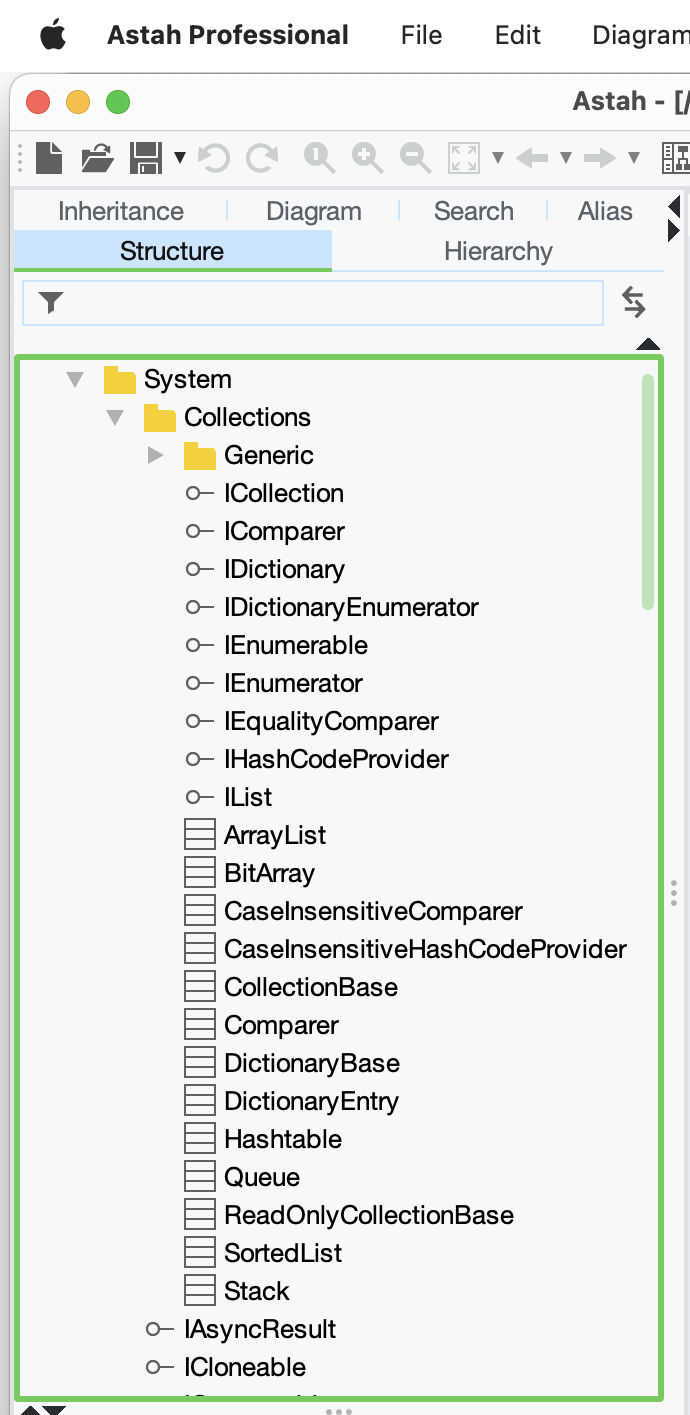Image resolution: width=690 pixels, height=1415 pixels.
Task: Open the dropdown arrow next to Save
Action: pos(180,158)
